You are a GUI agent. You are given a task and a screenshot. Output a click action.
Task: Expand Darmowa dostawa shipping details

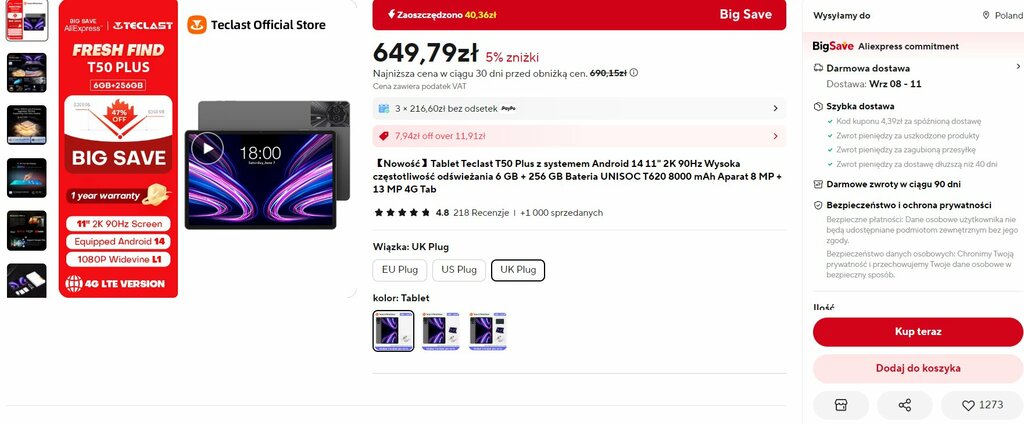1018,67
